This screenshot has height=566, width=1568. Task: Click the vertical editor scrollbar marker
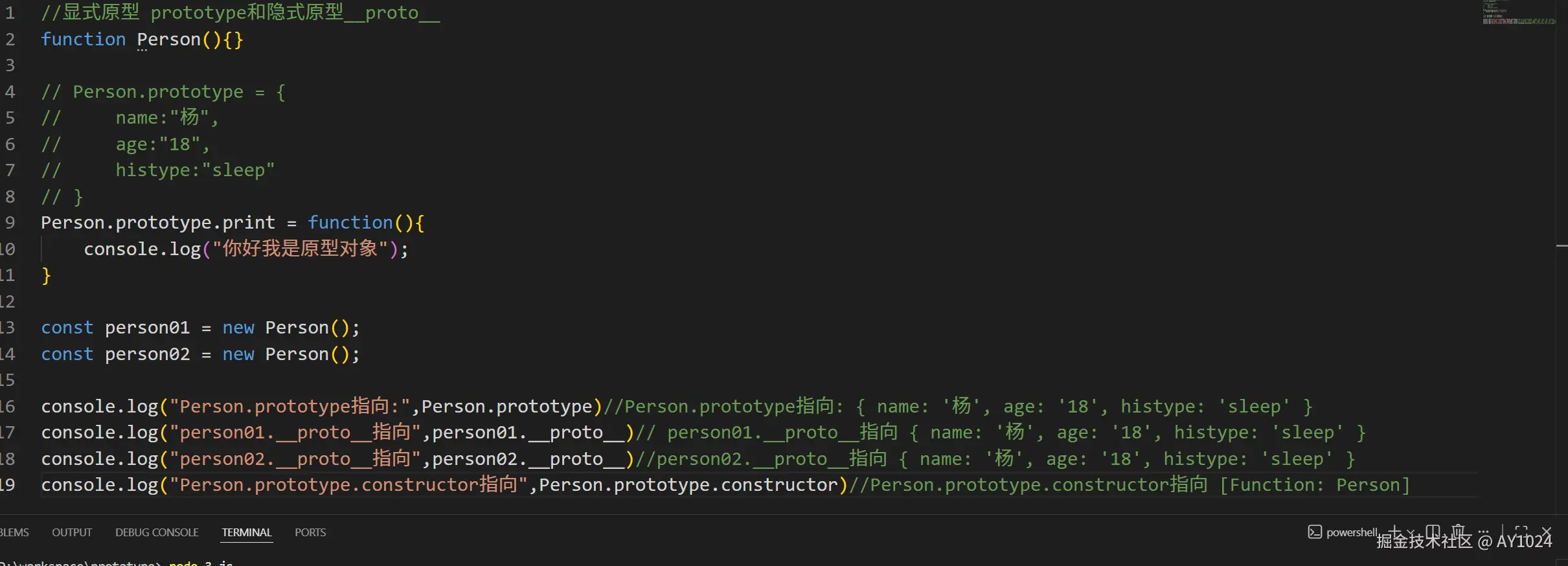[1562, 246]
